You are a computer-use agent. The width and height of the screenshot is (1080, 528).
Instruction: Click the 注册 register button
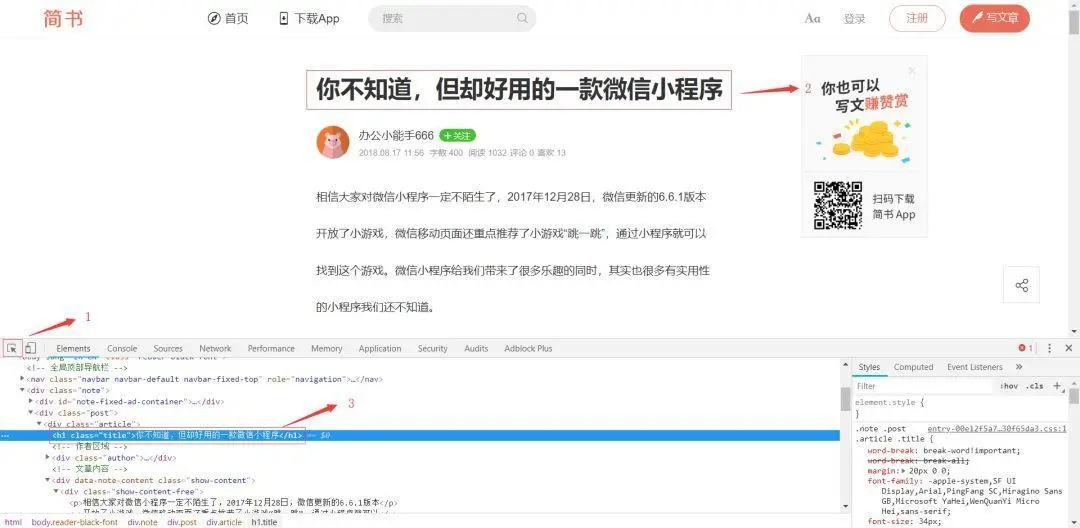(x=917, y=19)
